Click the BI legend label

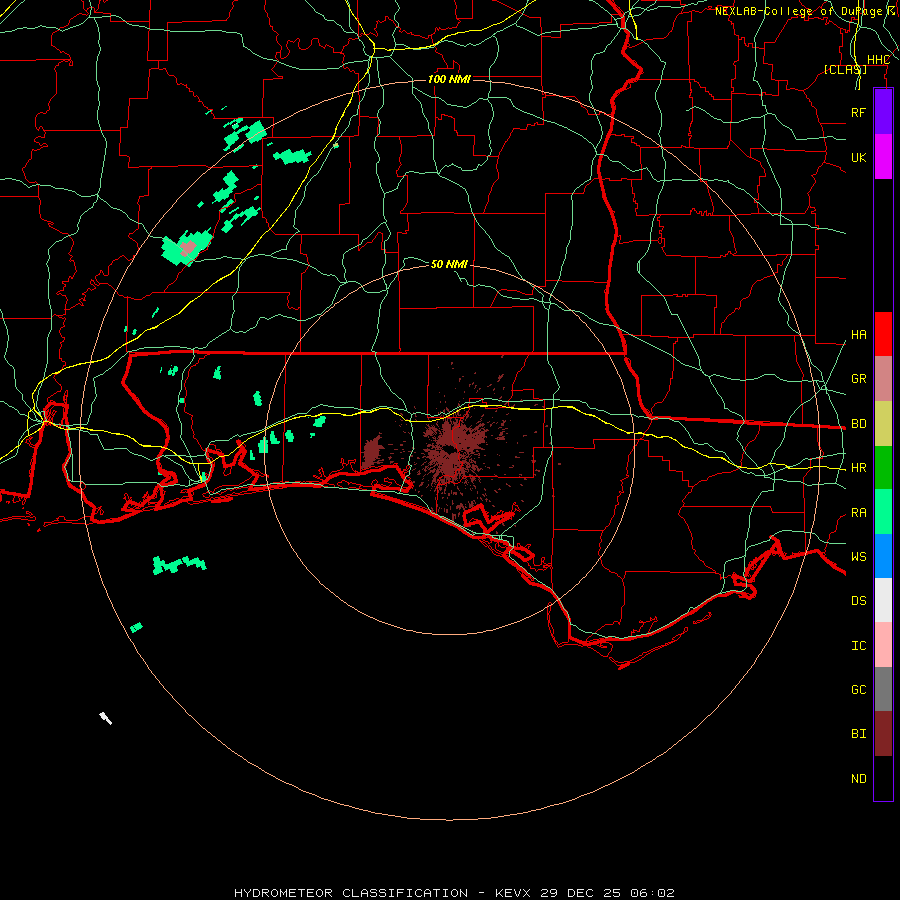[858, 734]
